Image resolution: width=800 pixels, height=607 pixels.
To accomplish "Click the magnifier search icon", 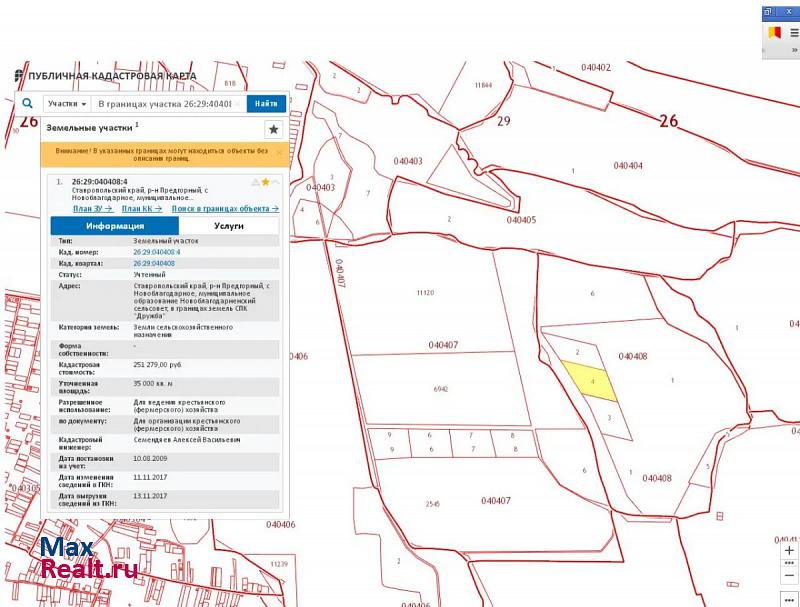I will point(28,103).
